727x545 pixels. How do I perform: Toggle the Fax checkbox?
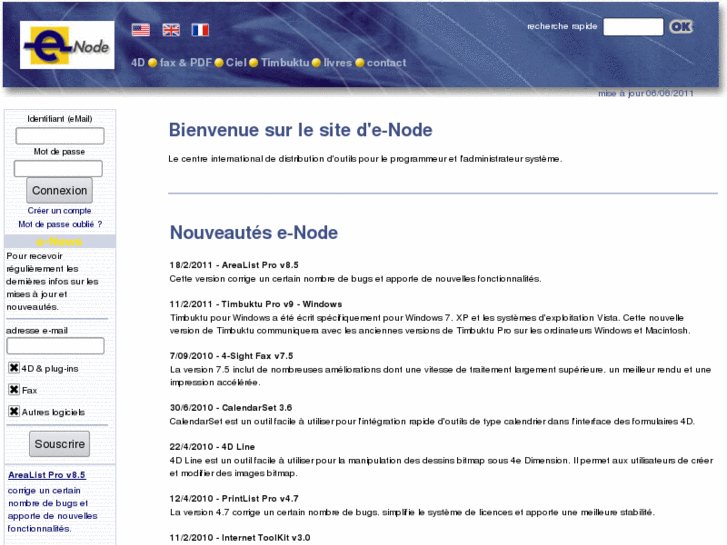click(14, 390)
